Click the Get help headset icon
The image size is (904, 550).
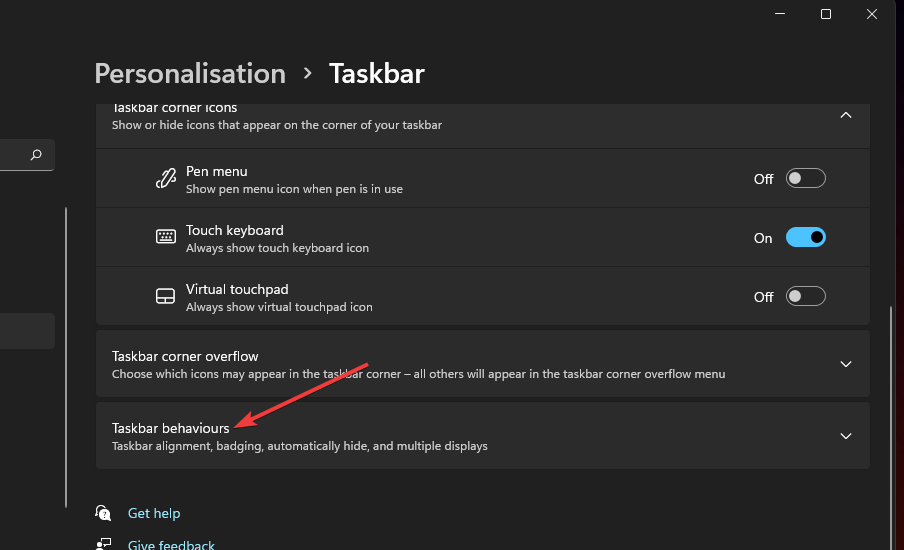click(104, 513)
